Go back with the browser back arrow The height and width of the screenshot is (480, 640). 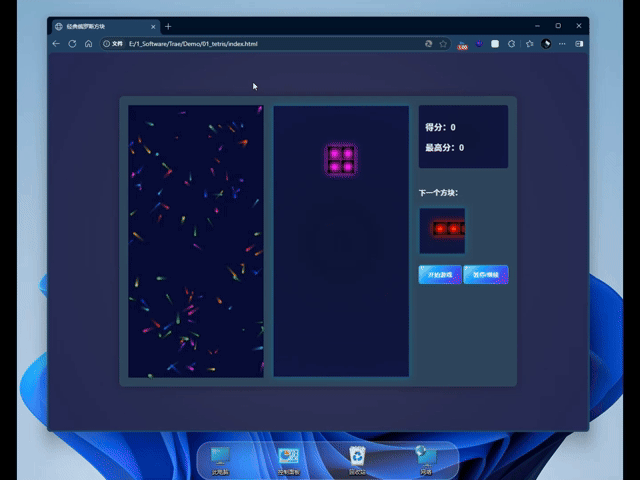click(x=56, y=44)
